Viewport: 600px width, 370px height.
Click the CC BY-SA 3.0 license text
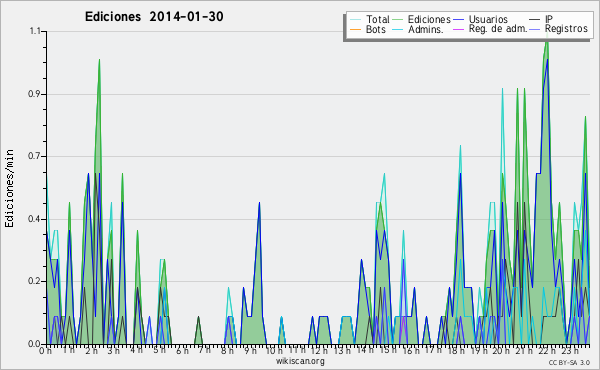point(569,362)
